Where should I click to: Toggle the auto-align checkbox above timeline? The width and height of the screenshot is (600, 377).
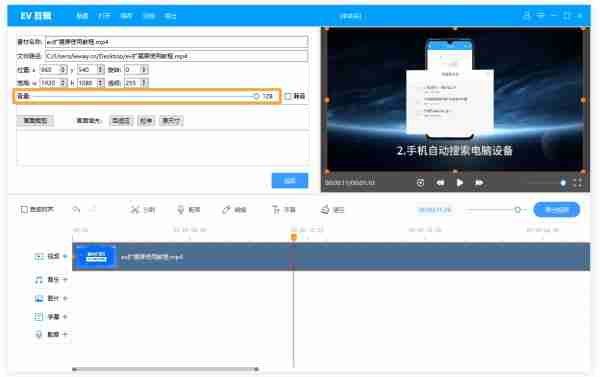pos(24,209)
